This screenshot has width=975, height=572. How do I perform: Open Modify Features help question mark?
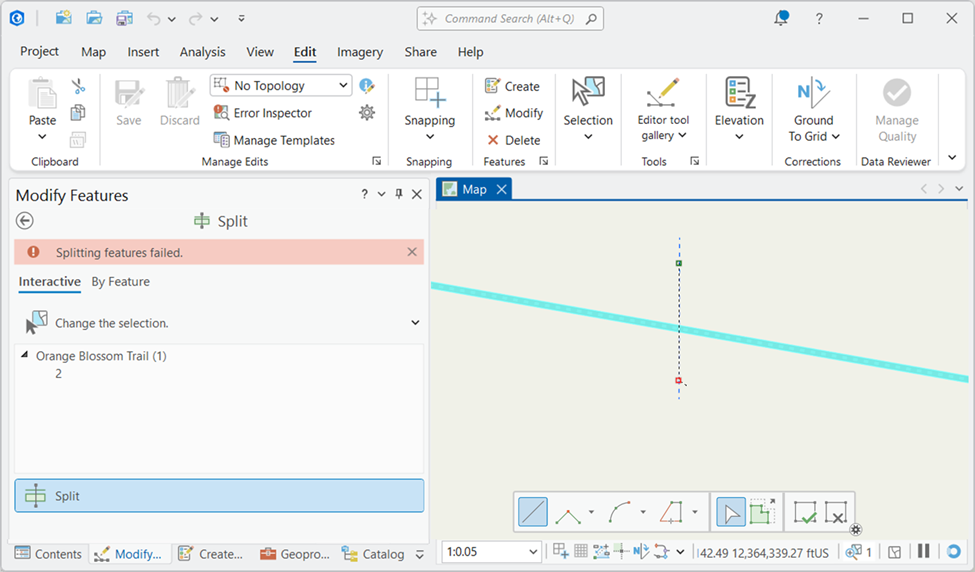tap(364, 194)
